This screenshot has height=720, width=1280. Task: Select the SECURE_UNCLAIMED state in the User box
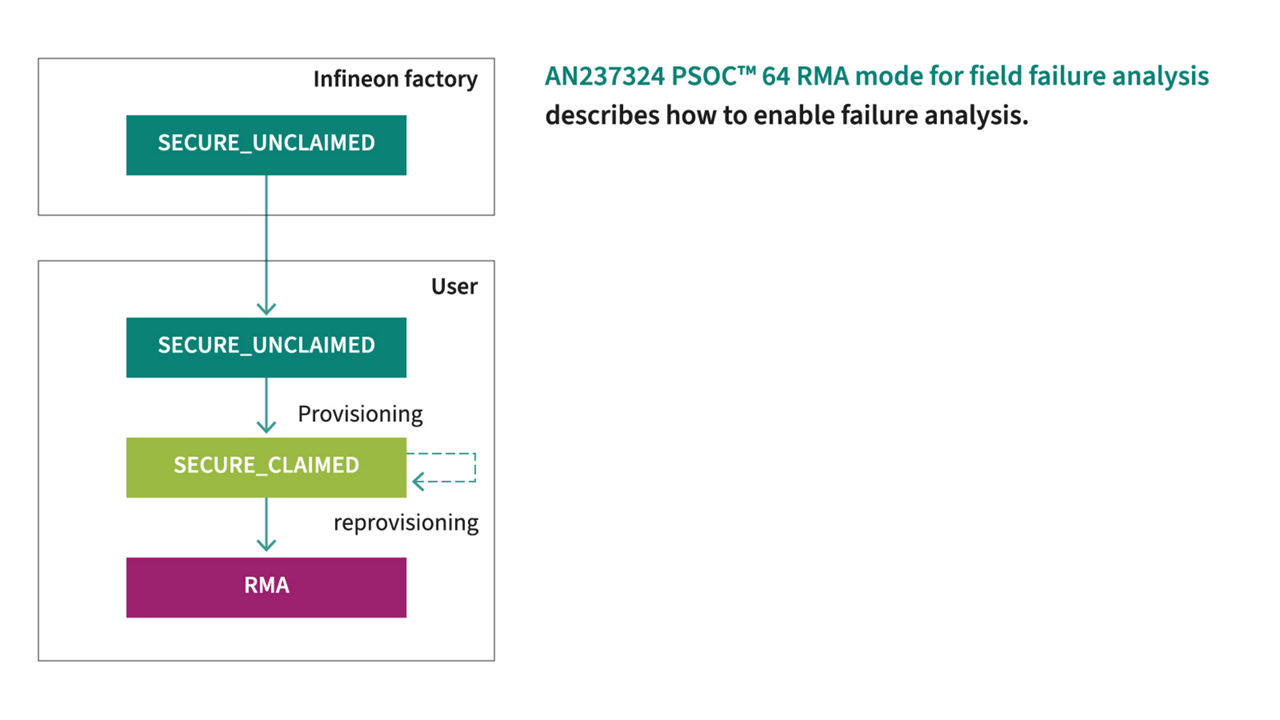point(266,346)
